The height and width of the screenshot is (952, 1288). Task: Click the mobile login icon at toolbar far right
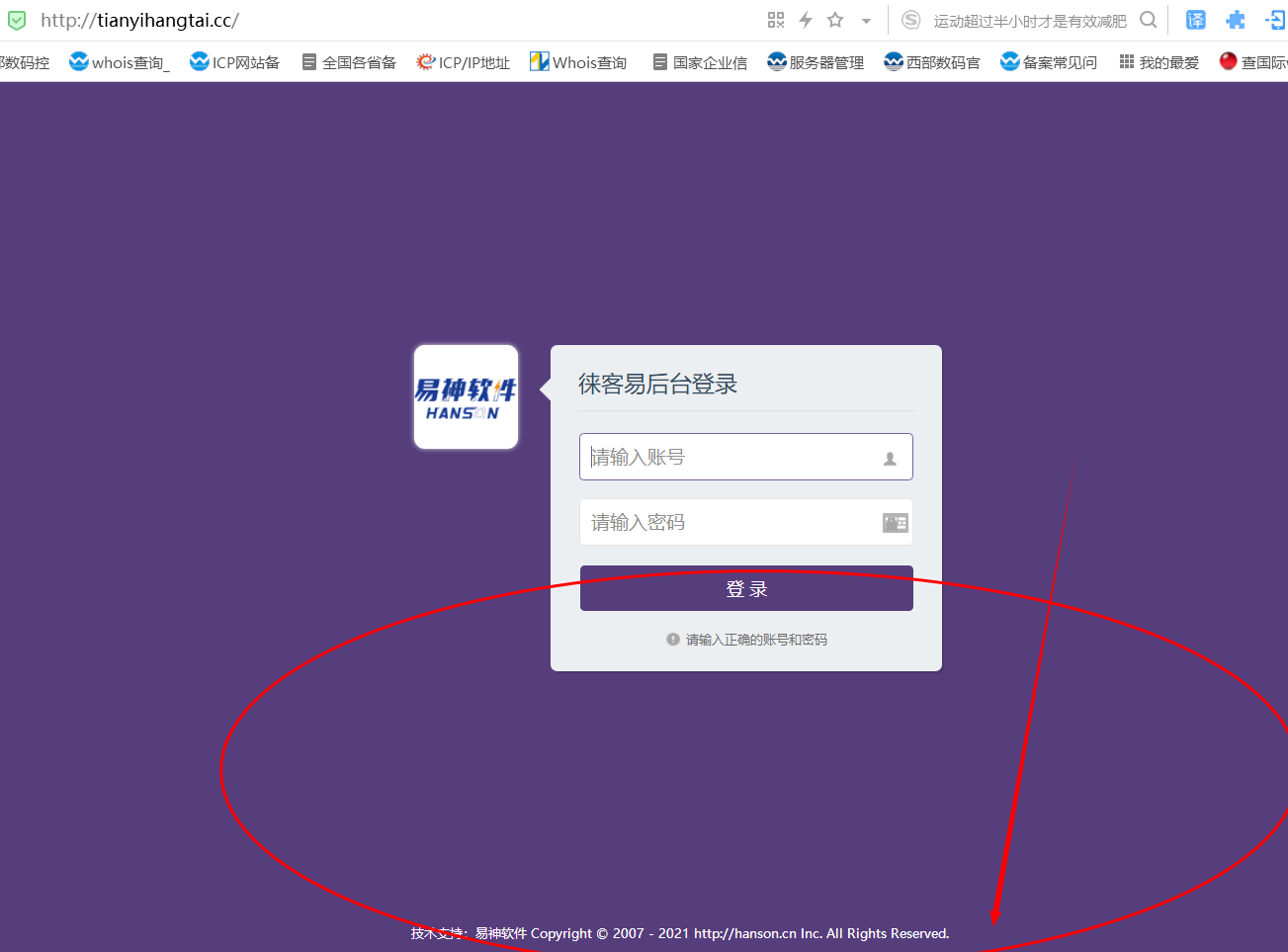click(1276, 20)
